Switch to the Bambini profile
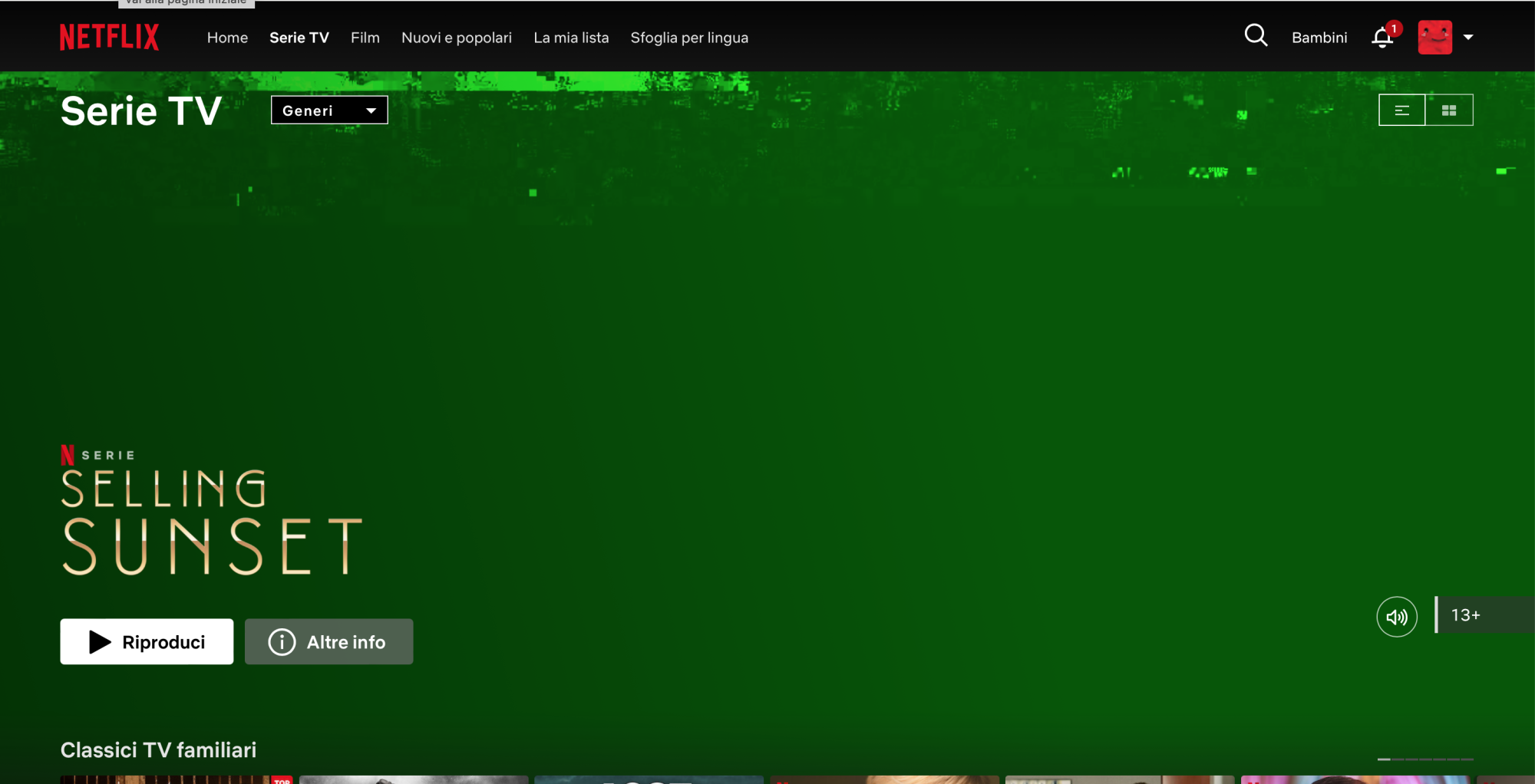 (1319, 38)
